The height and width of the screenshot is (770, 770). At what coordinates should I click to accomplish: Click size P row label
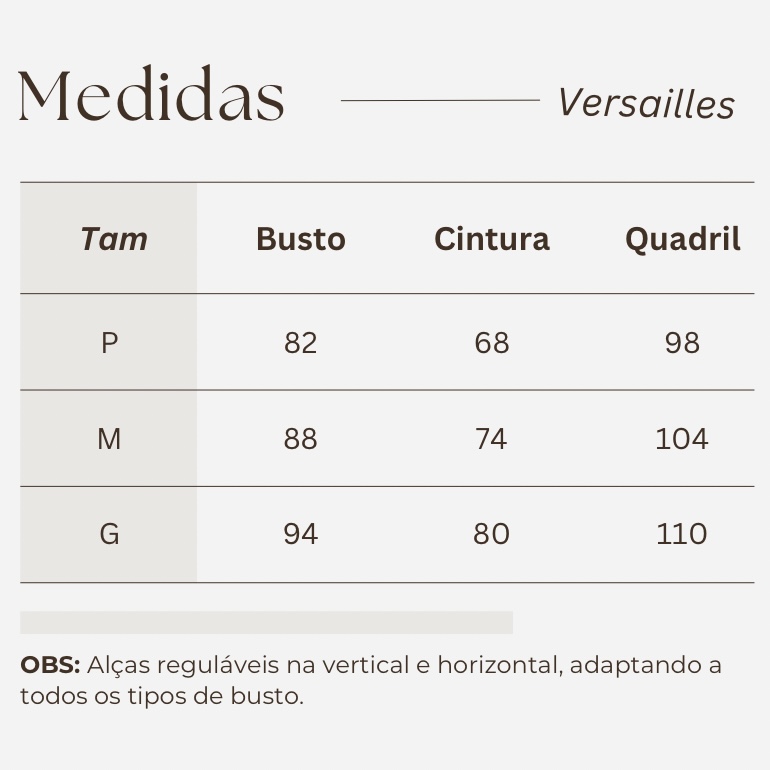(x=109, y=343)
